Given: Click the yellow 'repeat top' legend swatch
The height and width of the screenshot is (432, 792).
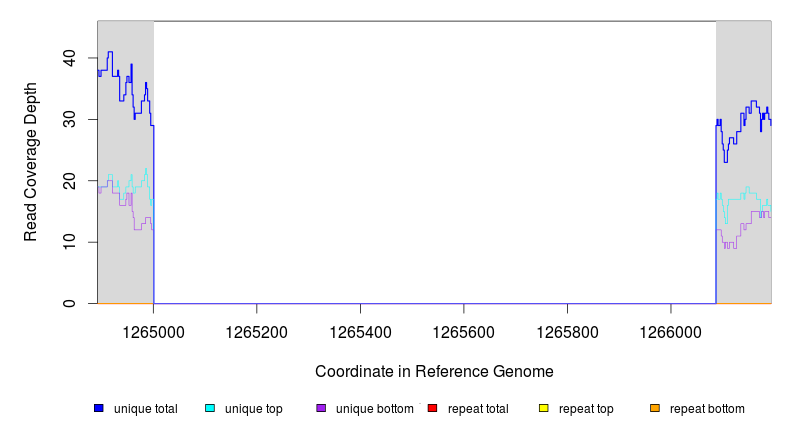Looking at the screenshot, I should pyautogui.click(x=544, y=408).
